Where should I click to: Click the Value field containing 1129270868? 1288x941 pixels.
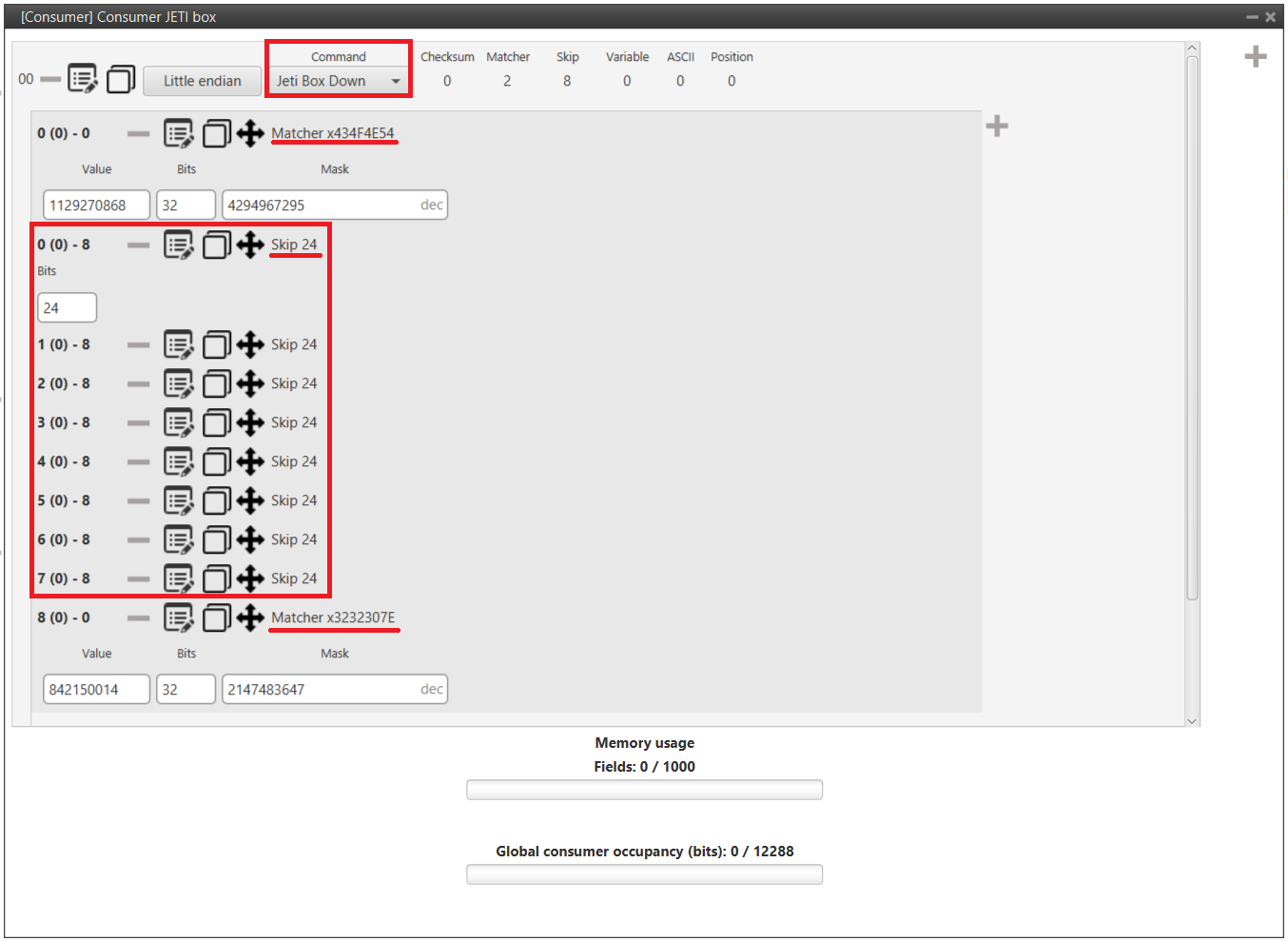[96, 206]
